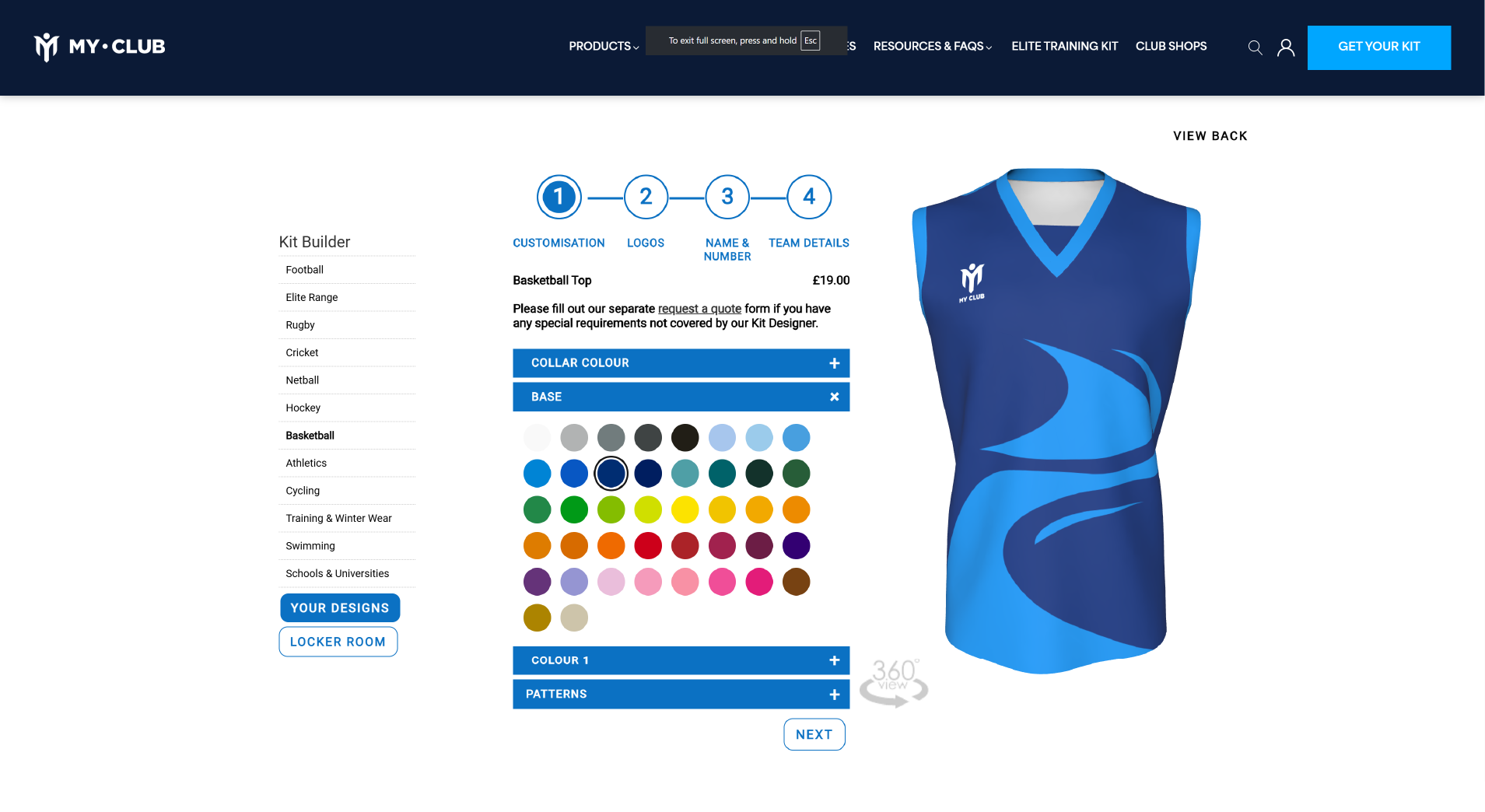This screenshot has height=812, width=1485.
Task: Go to step 4 Team Details circle
Action: coord(809,197)
